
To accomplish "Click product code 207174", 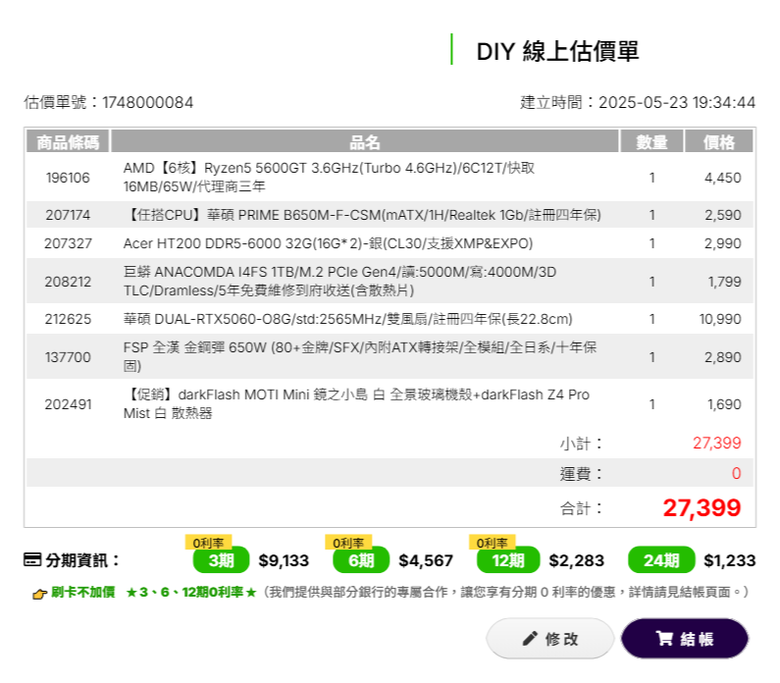I will pos(68,215).
